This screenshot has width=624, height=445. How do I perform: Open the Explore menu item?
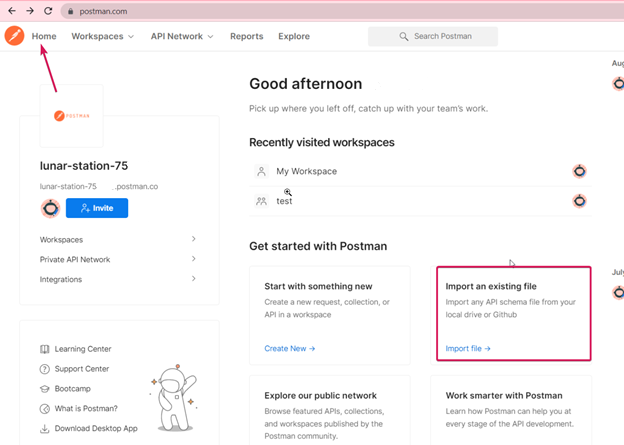pos(294,36)
